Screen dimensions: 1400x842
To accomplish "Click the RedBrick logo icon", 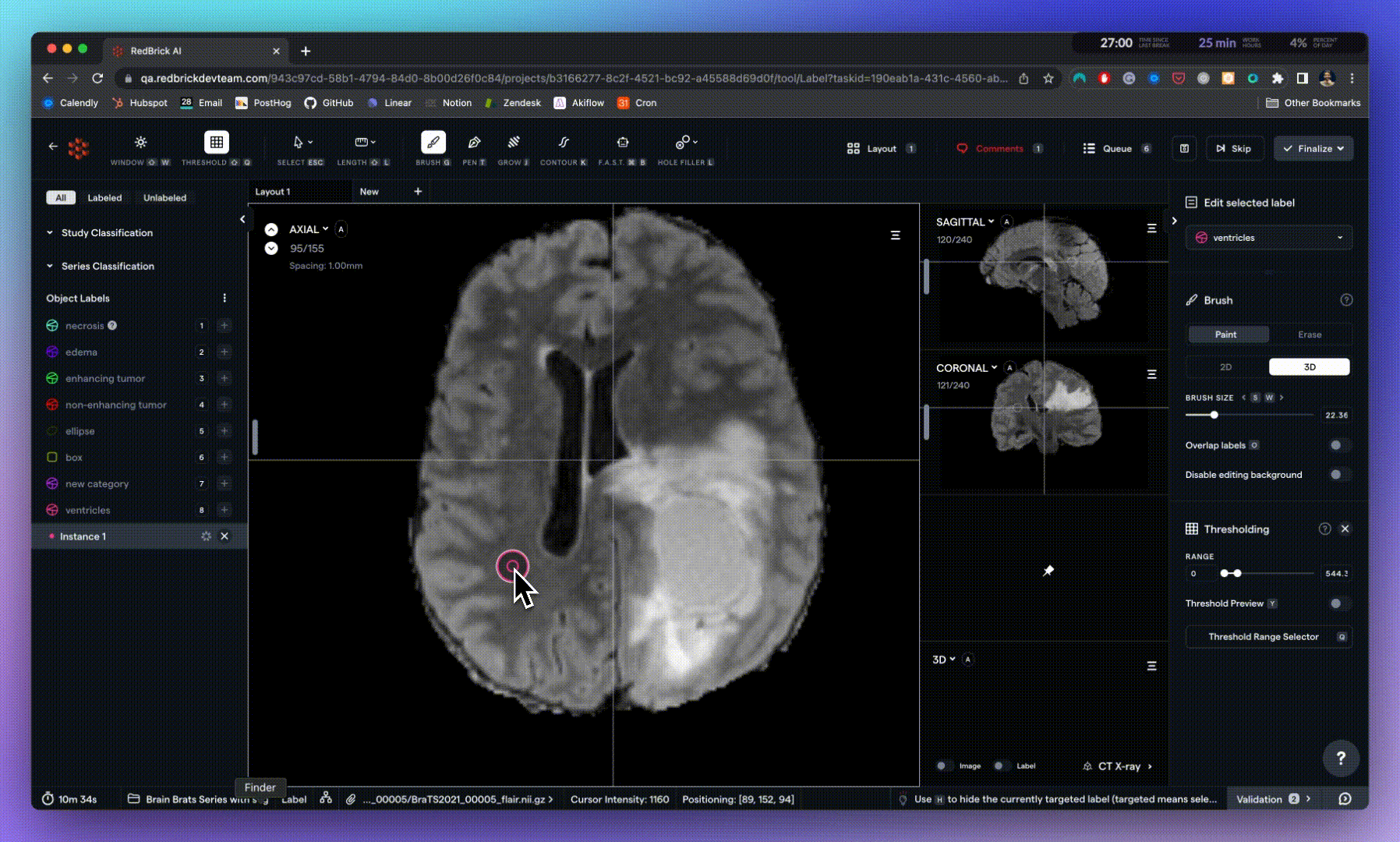I will point(79,148).
